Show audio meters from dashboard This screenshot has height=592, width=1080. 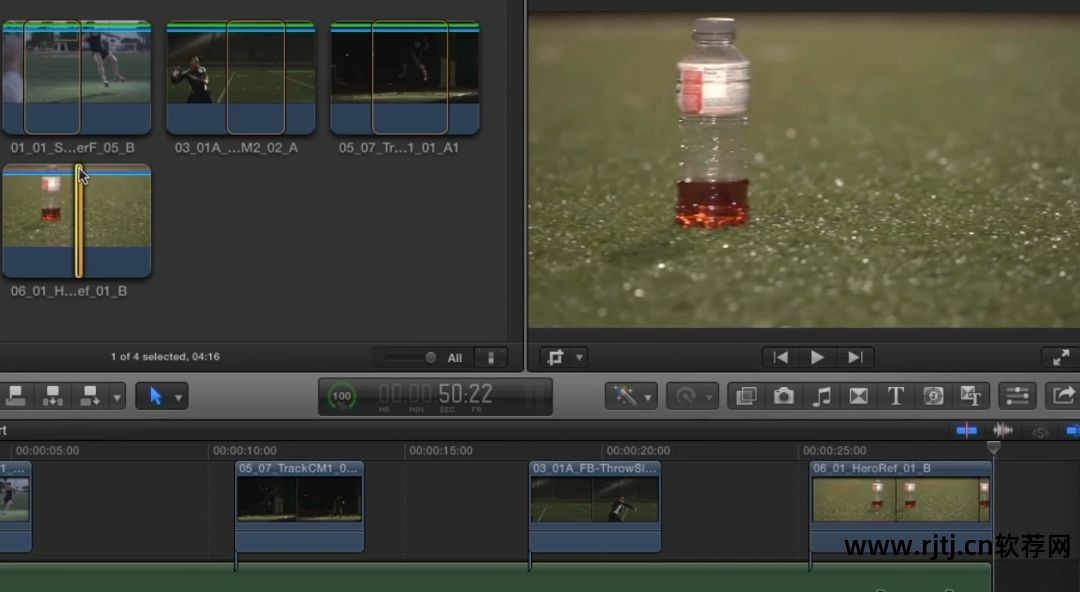point(534,396)
